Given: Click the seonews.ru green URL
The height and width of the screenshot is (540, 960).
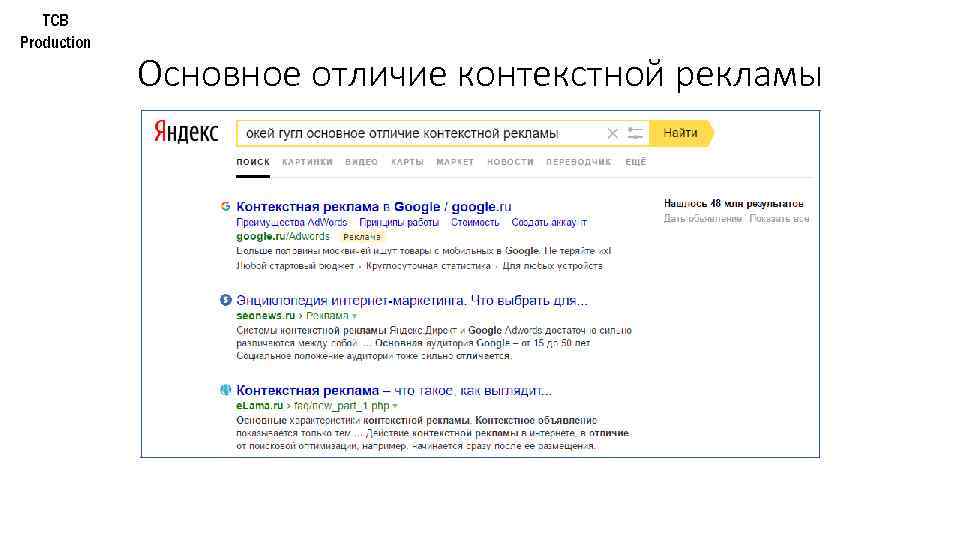Looking at the screenshot, I should pos(266,316).
